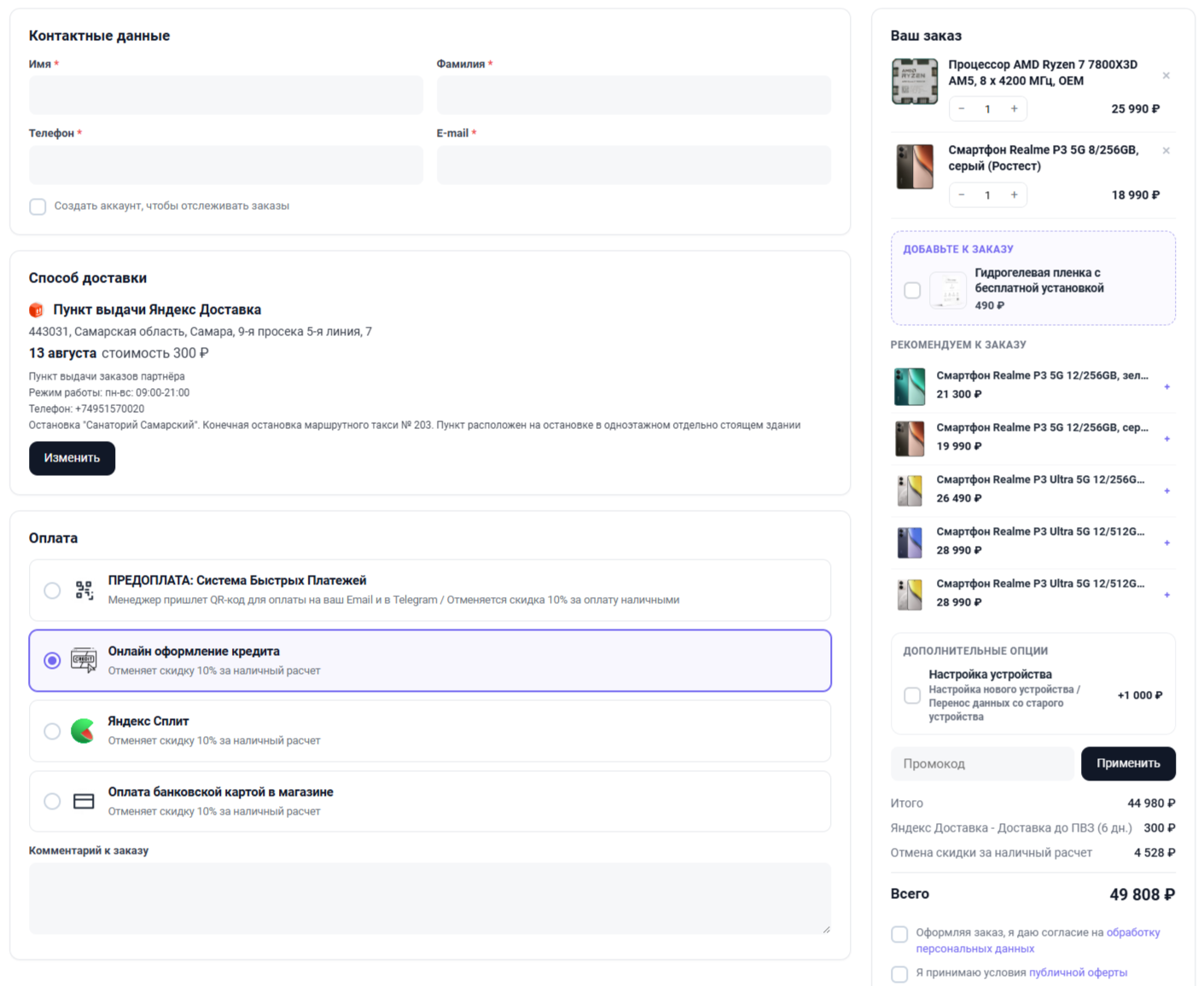The height and width of the screenshot is (986, 1204).
Task: Open thumbnail of green Realme P3 12/256GB
Action: (910, 386)
